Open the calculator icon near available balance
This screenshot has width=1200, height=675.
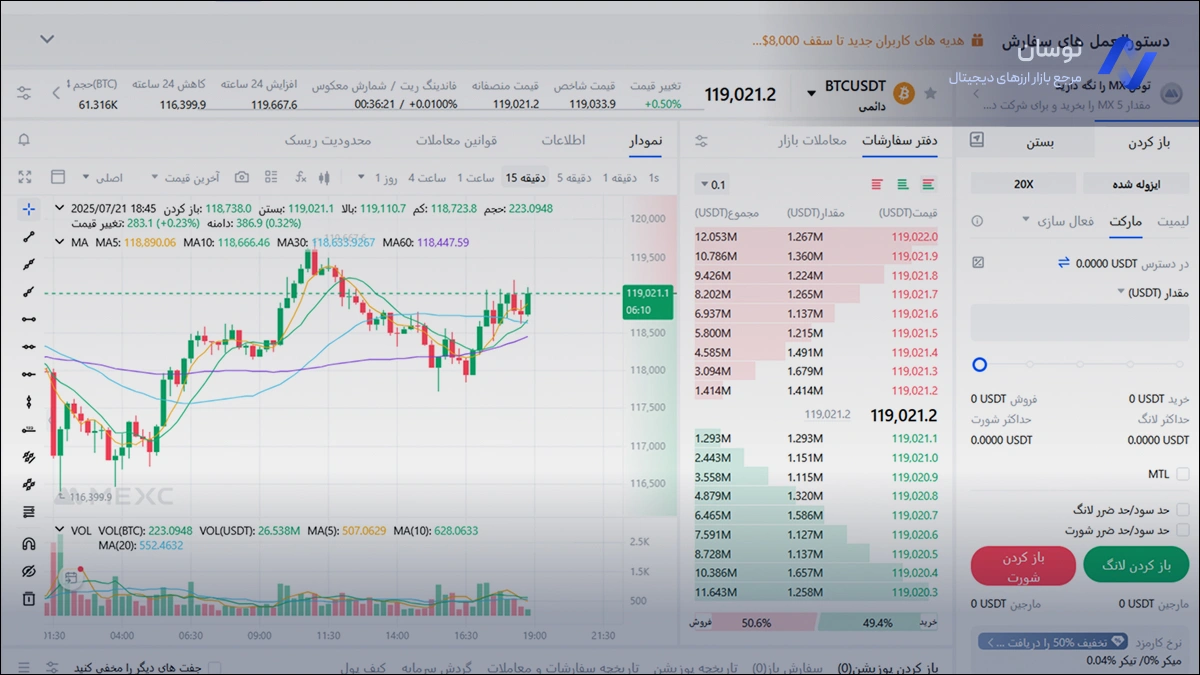[x=978, y=262]
